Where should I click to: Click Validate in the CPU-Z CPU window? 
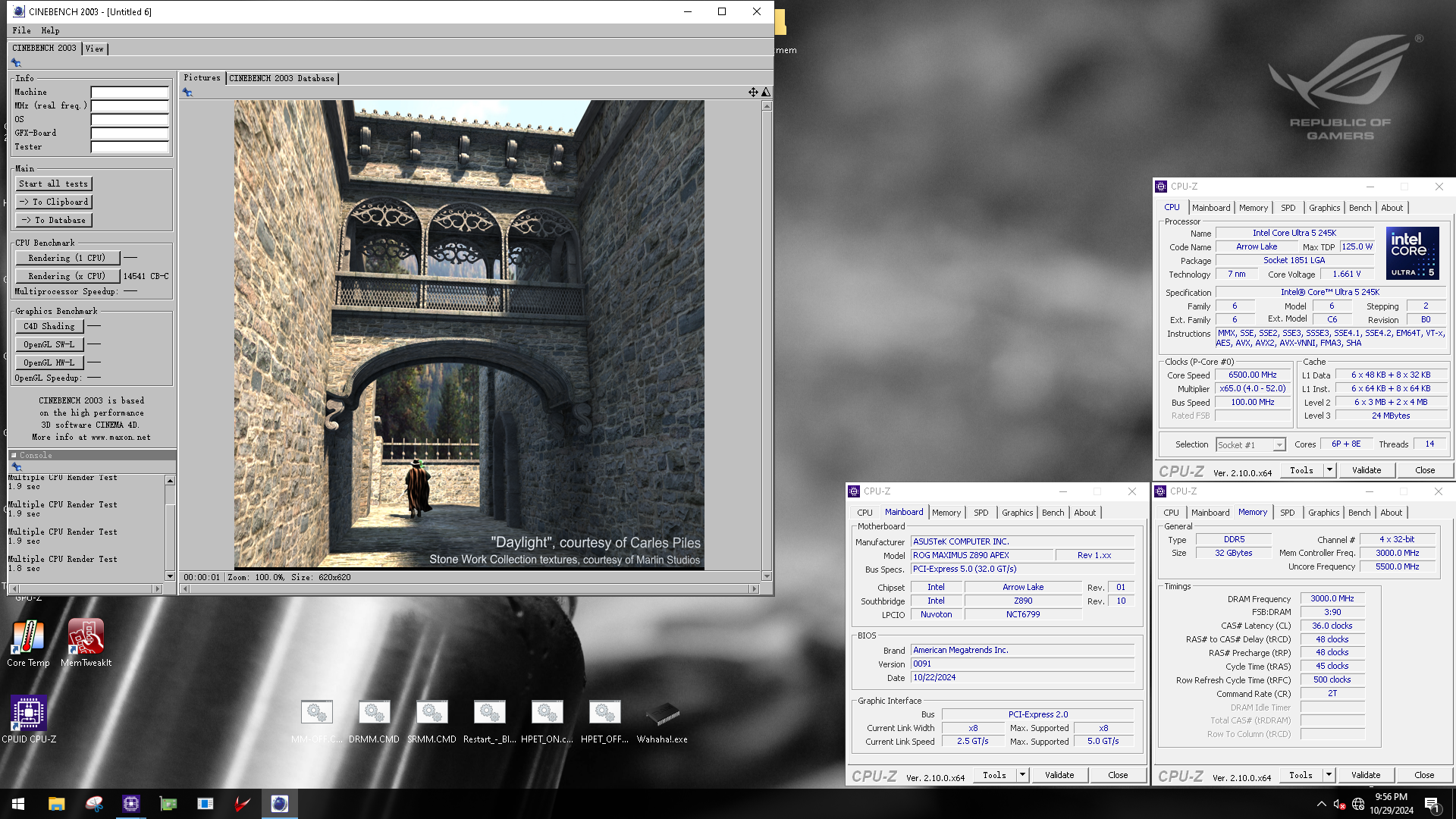click(1367, 470)
